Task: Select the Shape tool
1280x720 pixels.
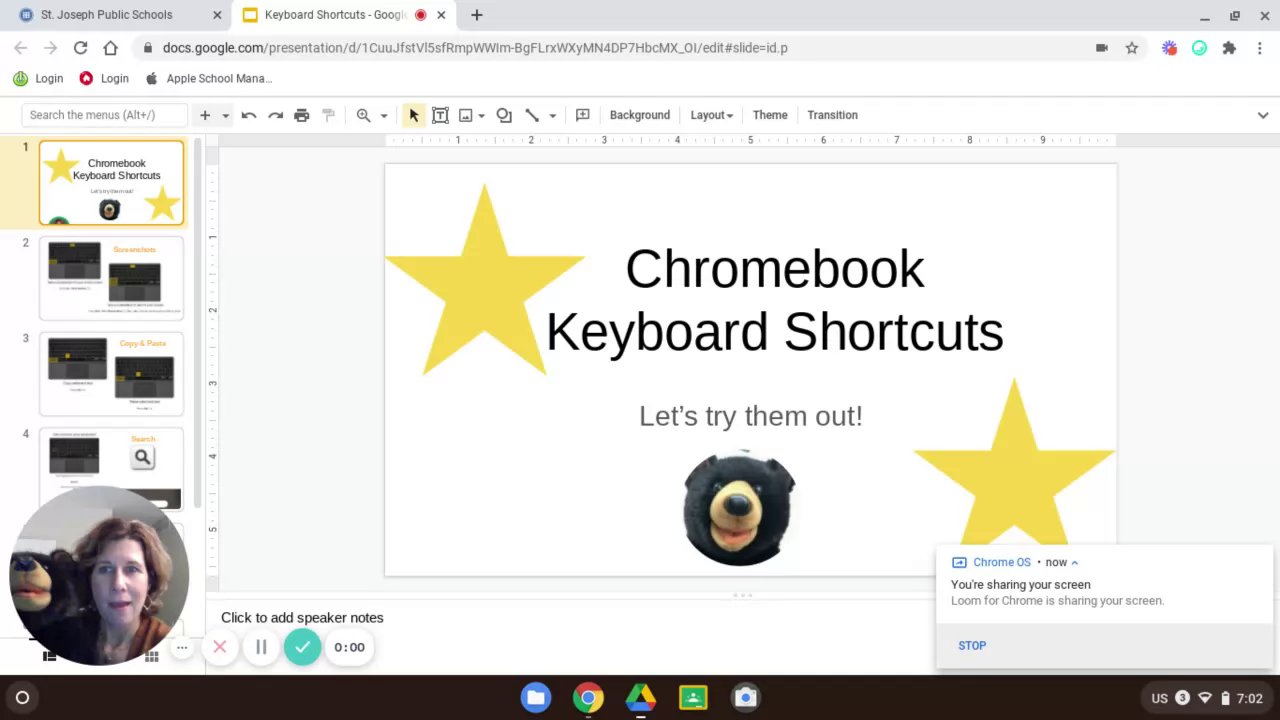Action: pyautogui.click(x=504, y=115)
